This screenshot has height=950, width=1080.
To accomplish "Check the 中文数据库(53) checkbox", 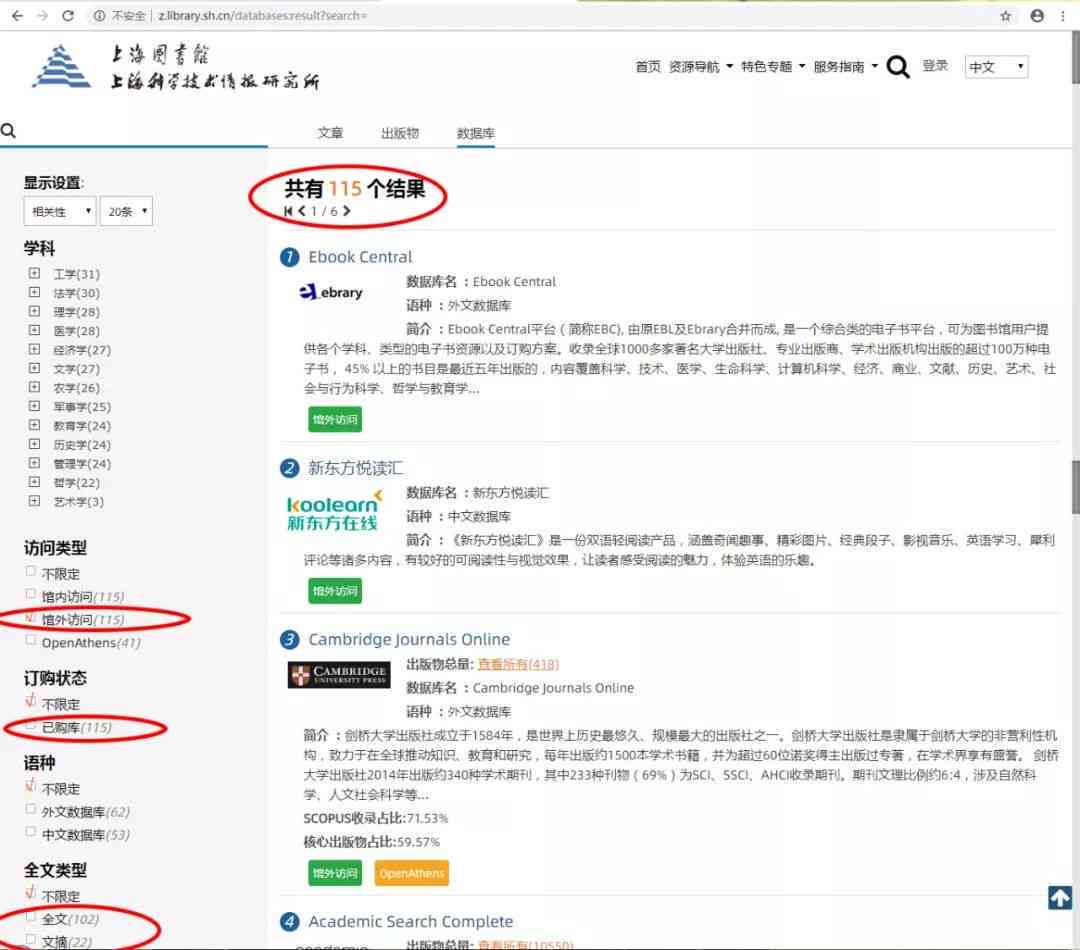I will pos(30,832).
